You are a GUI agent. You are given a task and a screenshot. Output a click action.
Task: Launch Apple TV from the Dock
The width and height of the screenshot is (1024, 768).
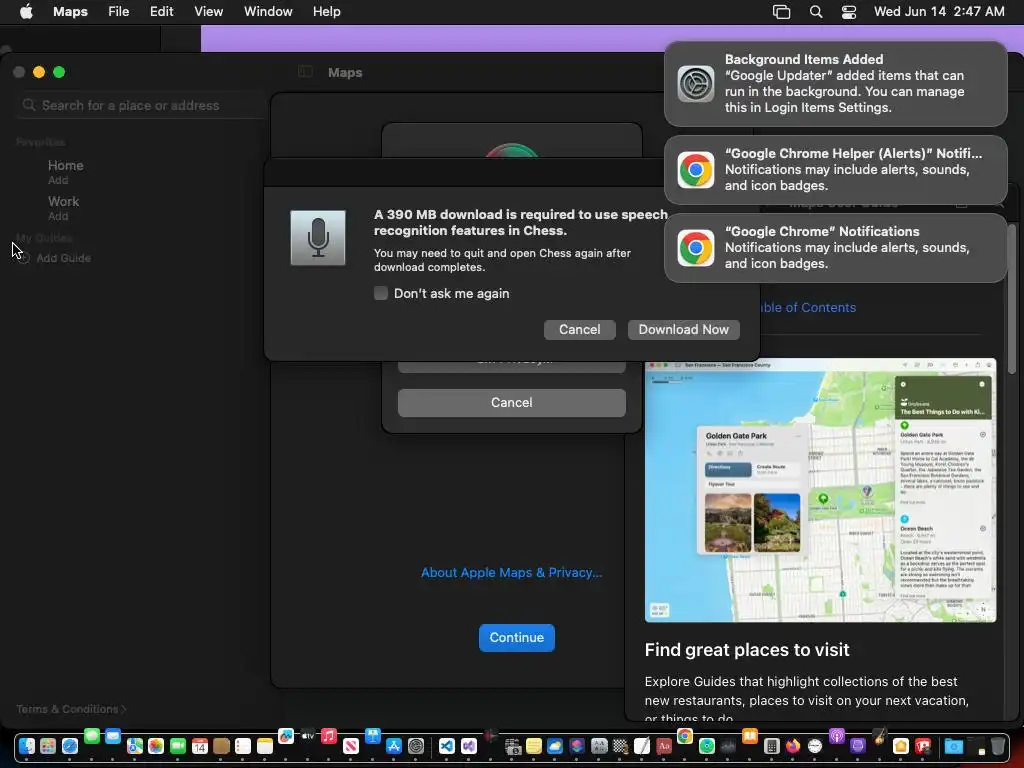308,736
